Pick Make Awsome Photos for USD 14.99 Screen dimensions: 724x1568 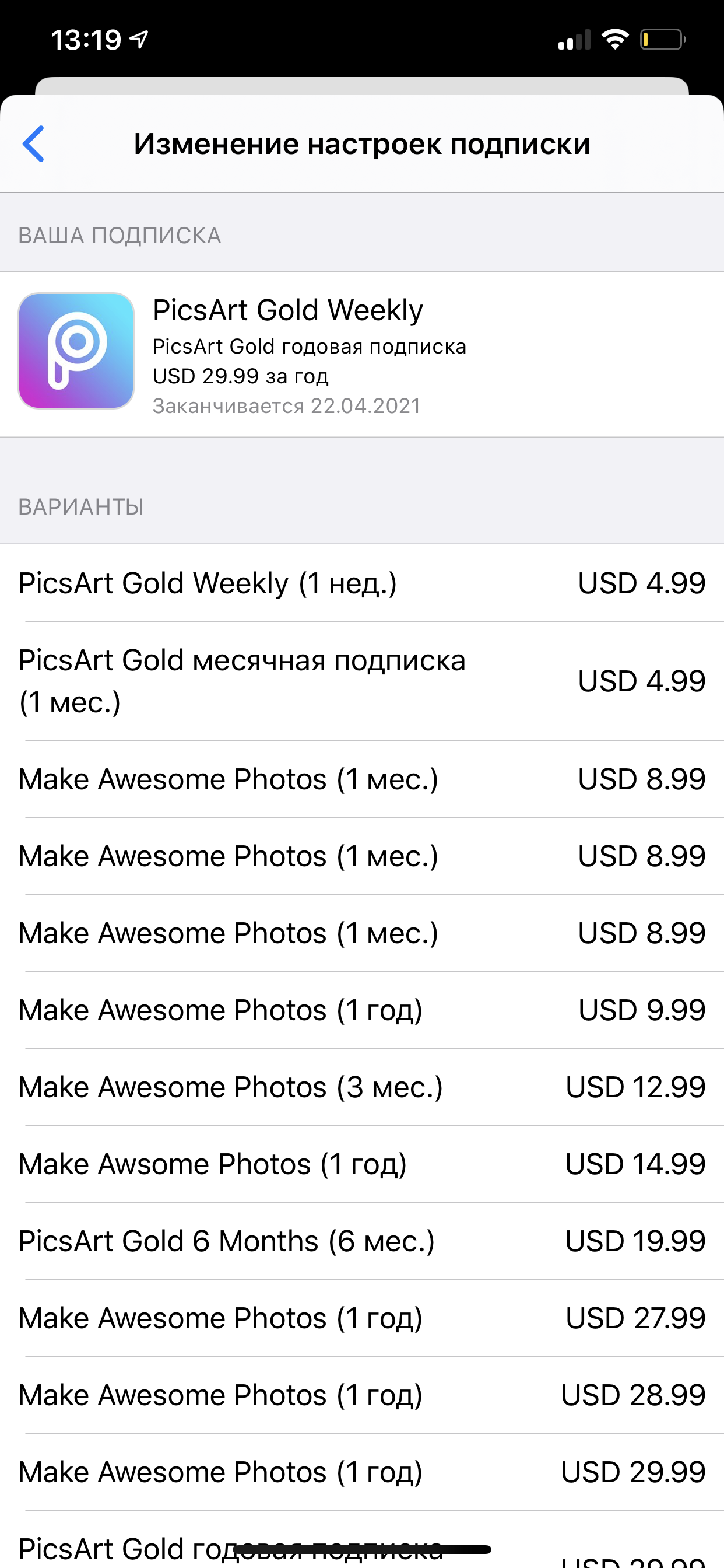[x=362, y=1164]
